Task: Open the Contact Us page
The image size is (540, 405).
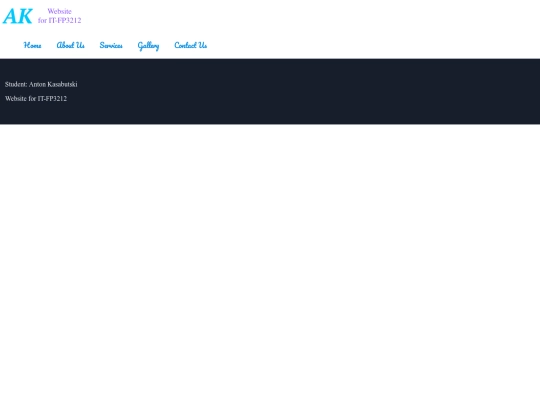Action: (190, 45)
